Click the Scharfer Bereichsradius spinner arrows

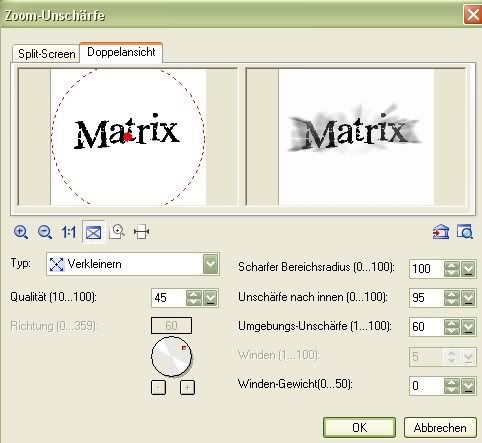click(452, 269)
